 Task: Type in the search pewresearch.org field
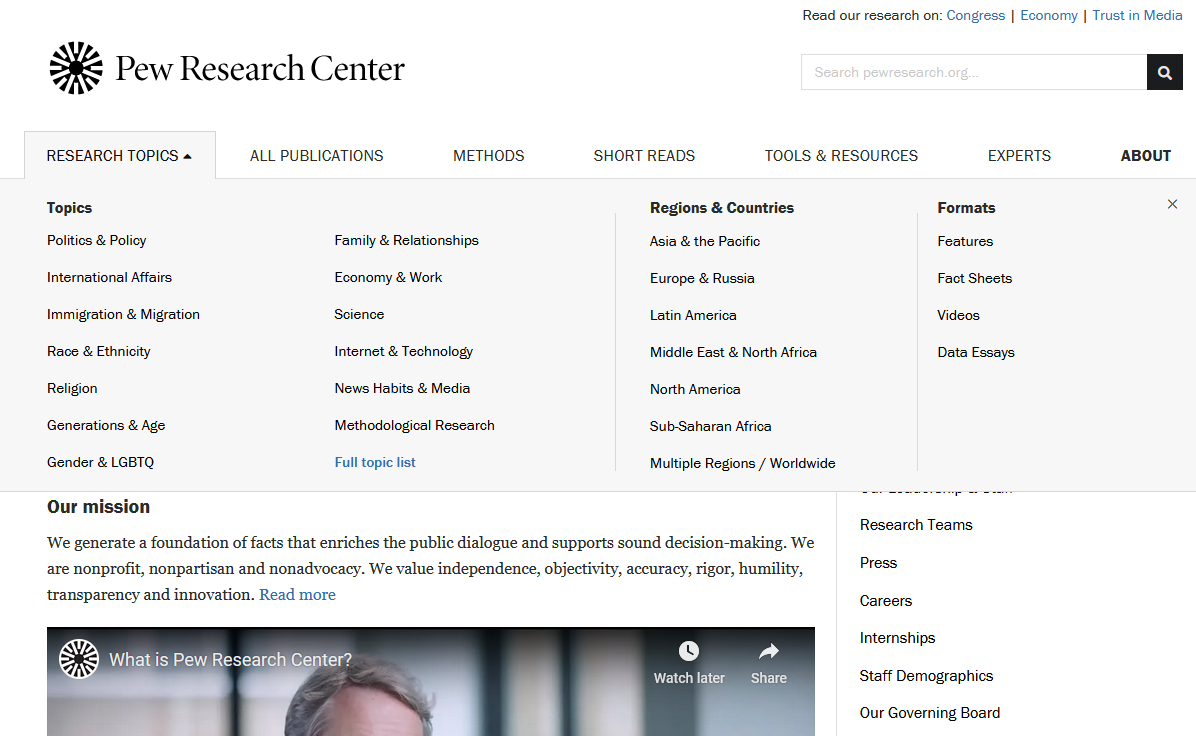tap(973, 72)
